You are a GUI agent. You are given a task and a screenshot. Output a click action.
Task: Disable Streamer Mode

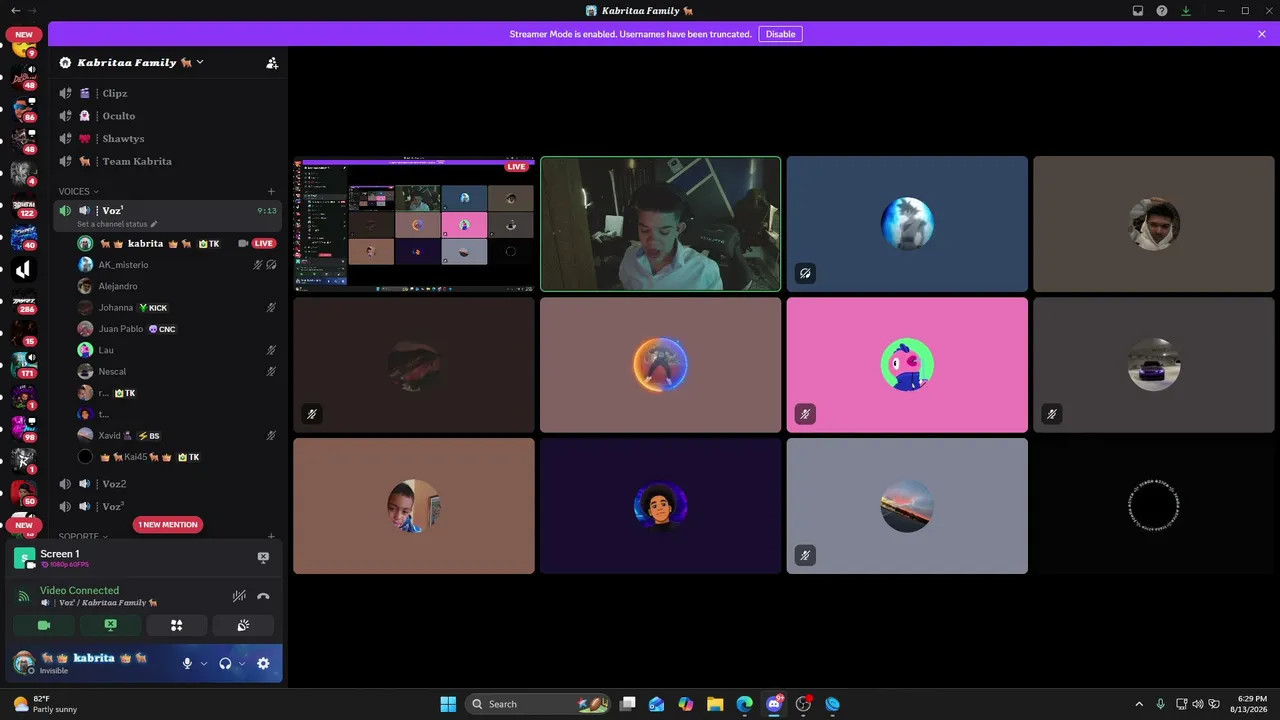(780, 34)
